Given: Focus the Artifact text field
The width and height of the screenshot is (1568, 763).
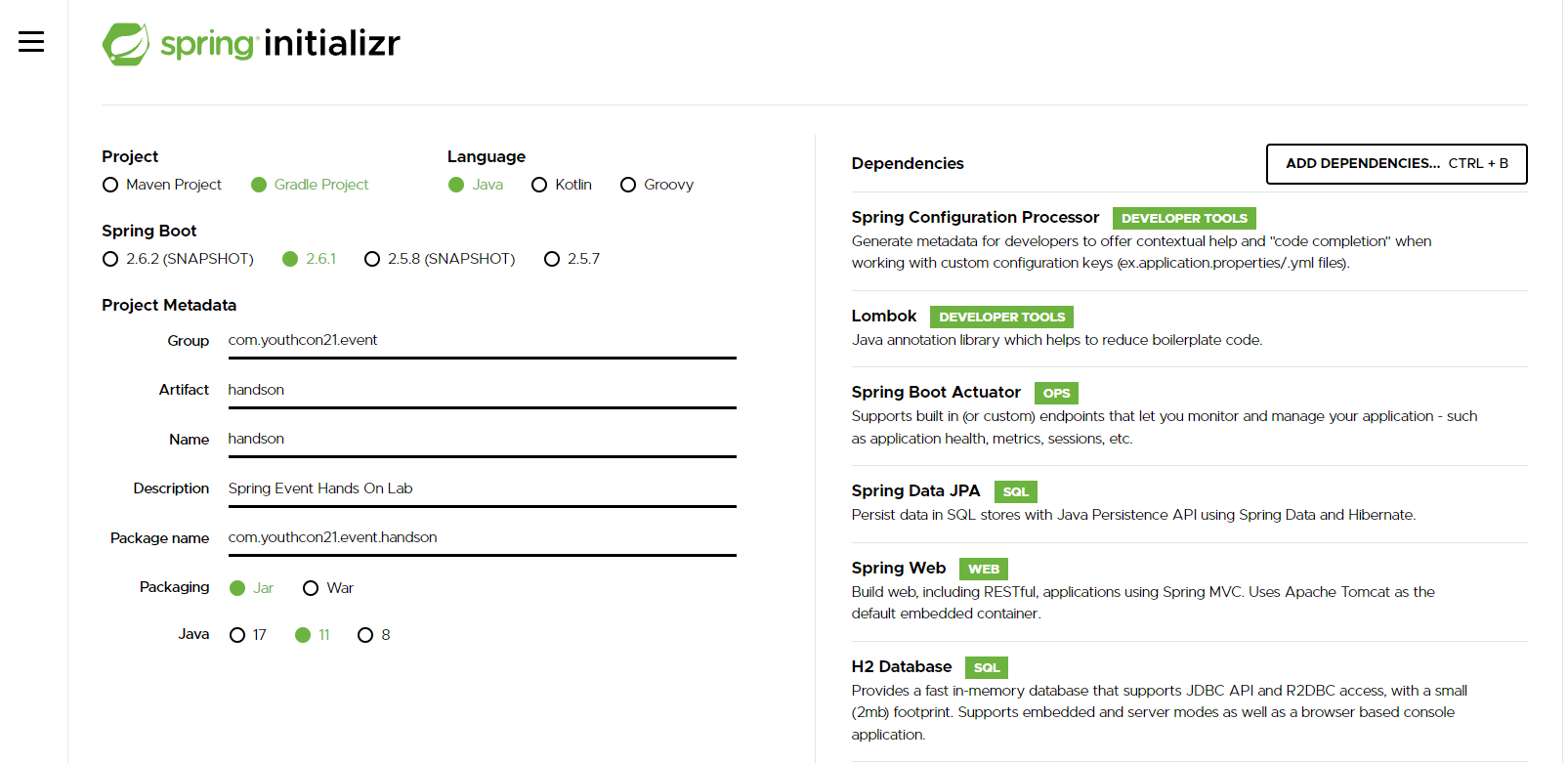Looking at the screenshot, I should [482, 390].
